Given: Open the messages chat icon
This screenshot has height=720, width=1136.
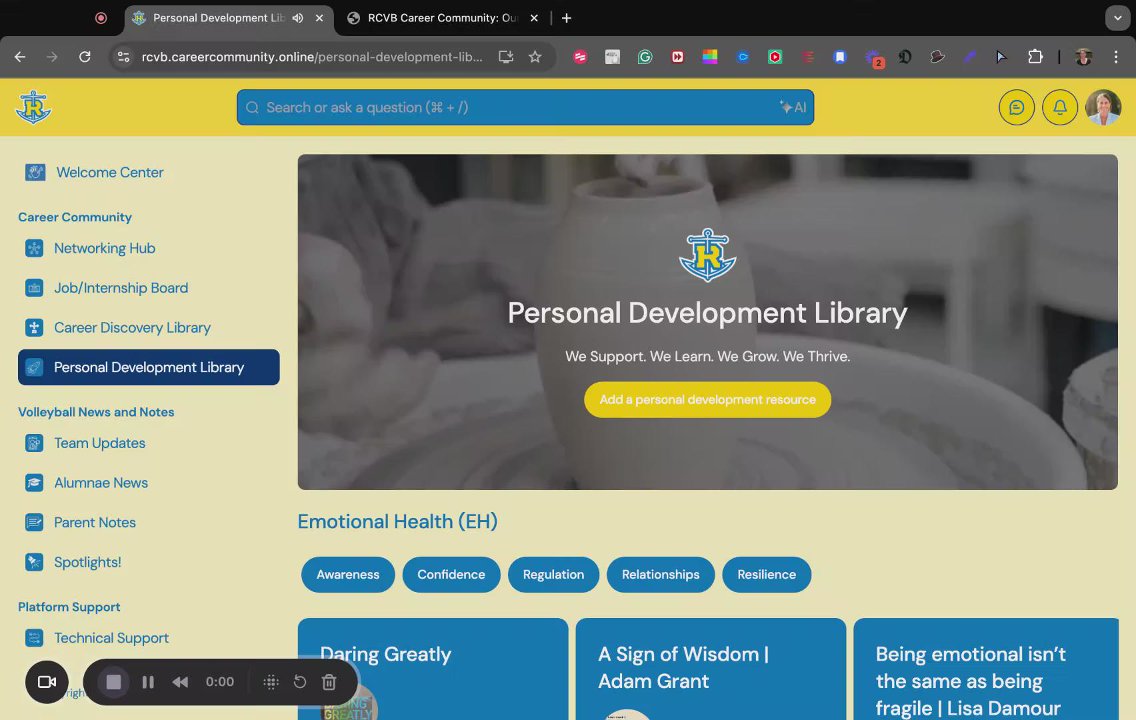Looking at the screenshot, I should pos(1016,107).
